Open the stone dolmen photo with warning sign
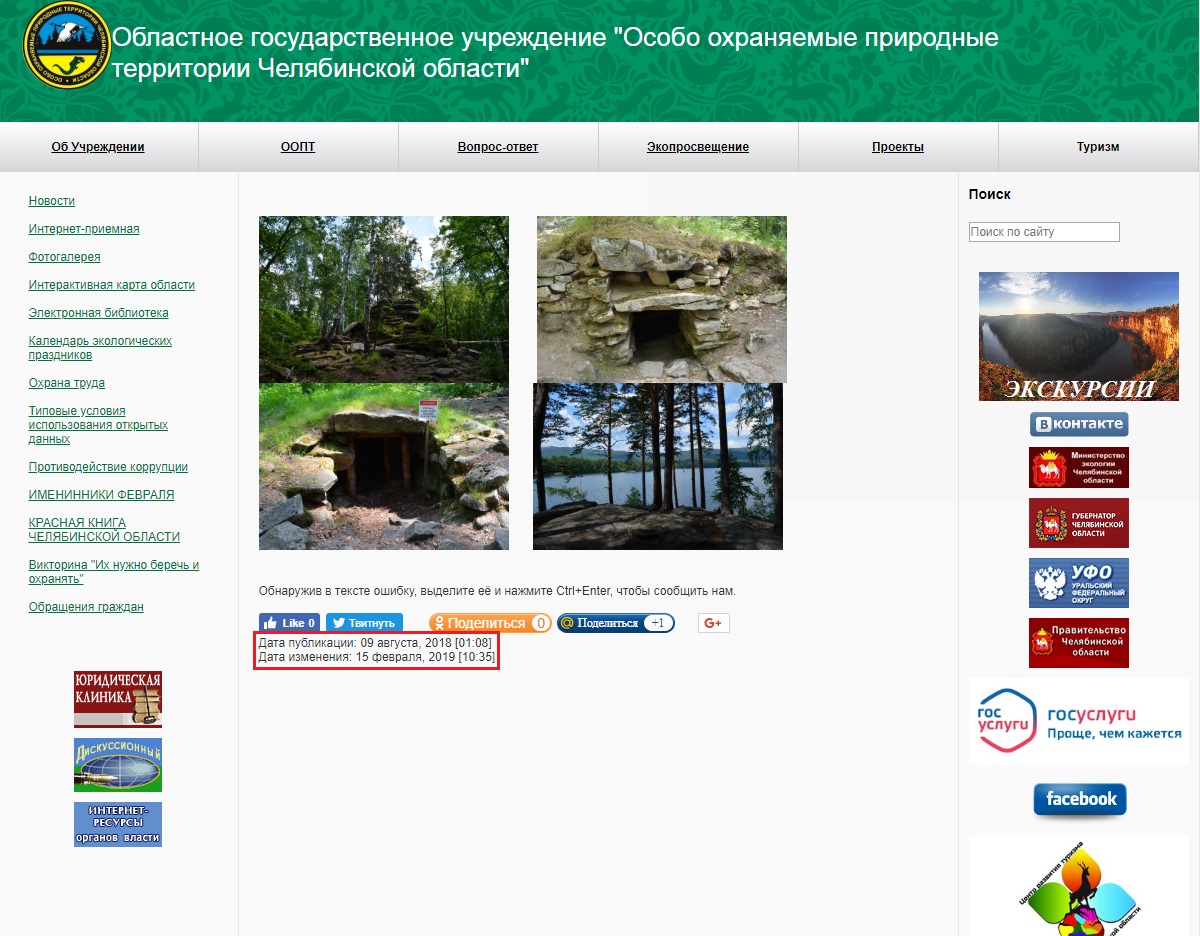 383,467
